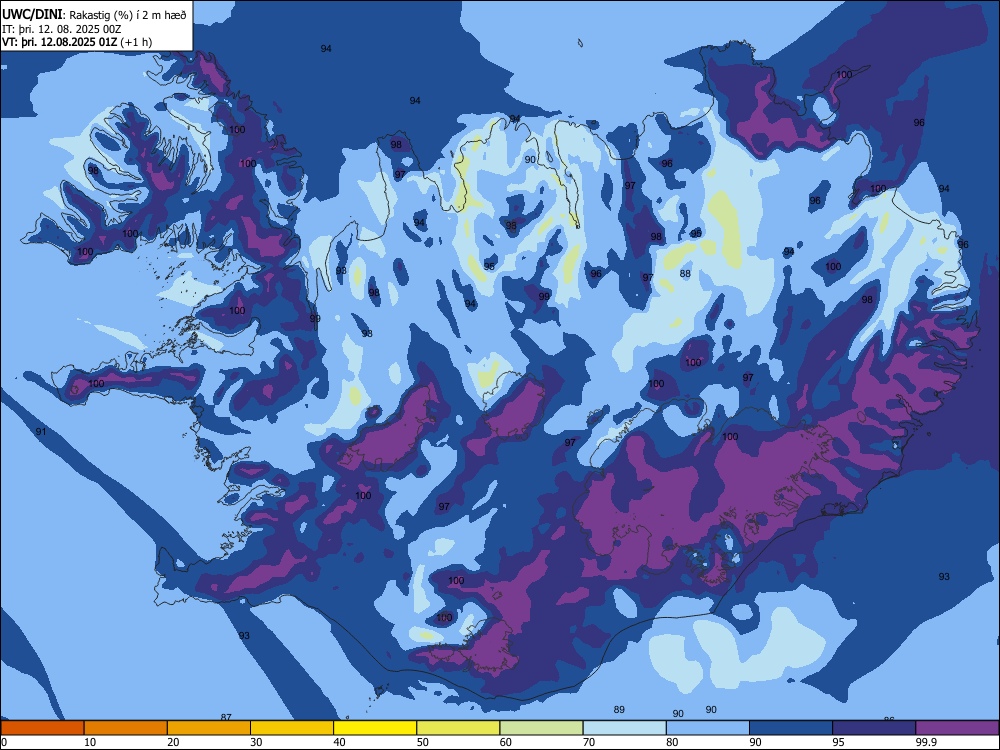Click legend scale label '40'

(x=339, y=742)
